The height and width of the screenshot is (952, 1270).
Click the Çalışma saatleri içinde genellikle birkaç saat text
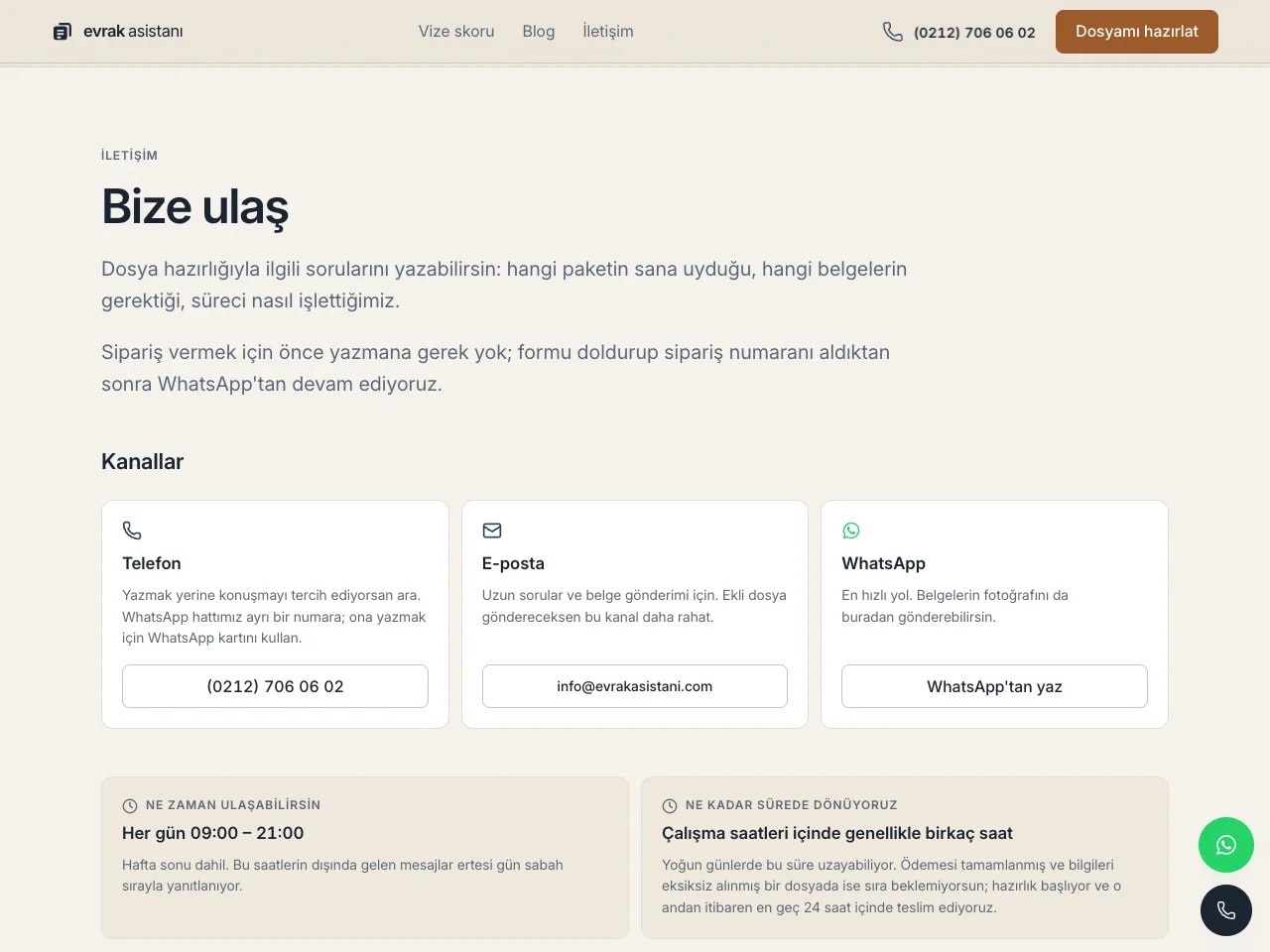837,833
